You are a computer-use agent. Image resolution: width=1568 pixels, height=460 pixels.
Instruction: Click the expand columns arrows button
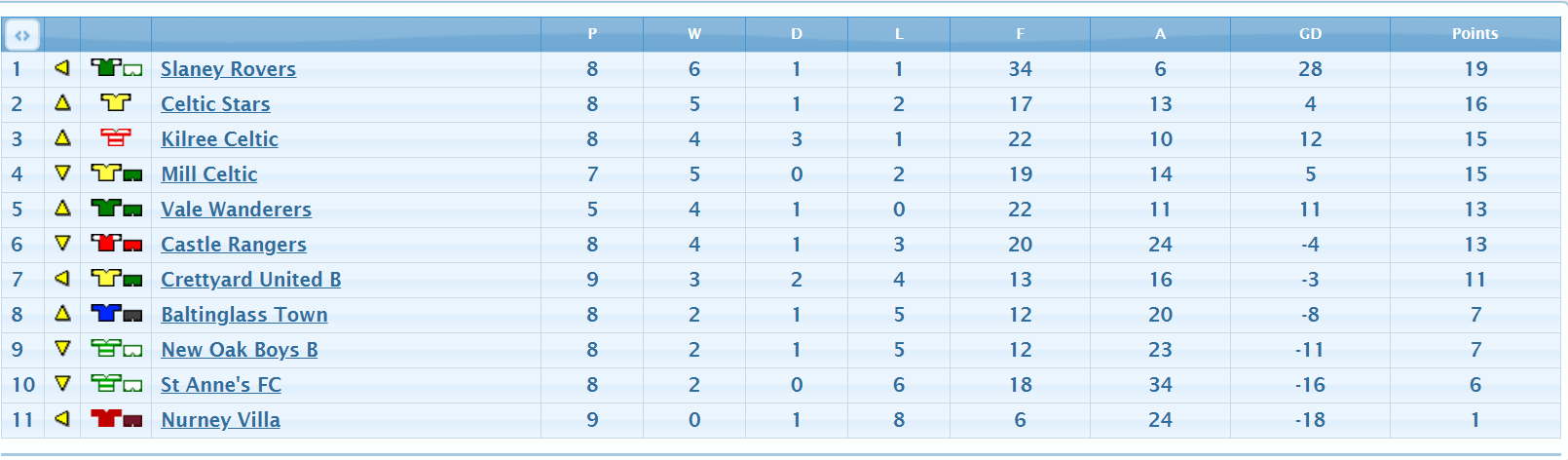(x=22, y=35)
